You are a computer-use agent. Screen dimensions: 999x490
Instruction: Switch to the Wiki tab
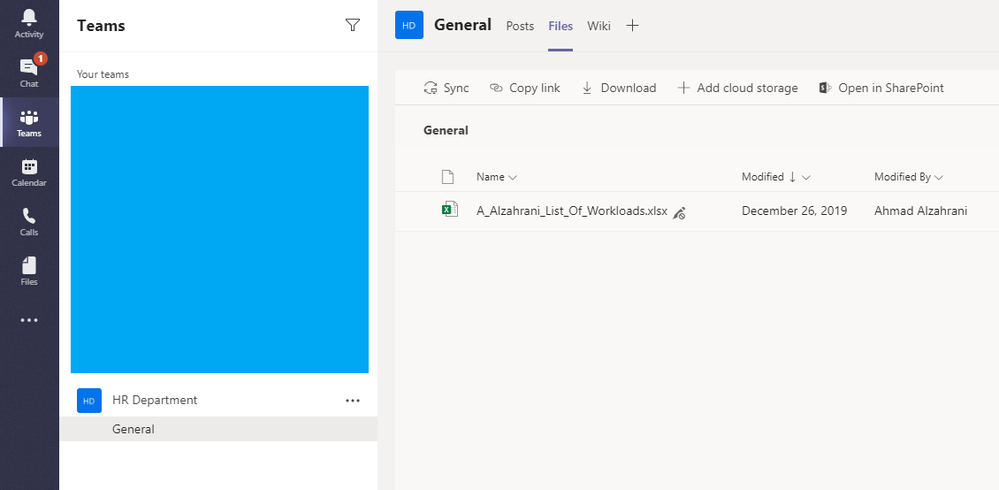(x=599, y=26)
